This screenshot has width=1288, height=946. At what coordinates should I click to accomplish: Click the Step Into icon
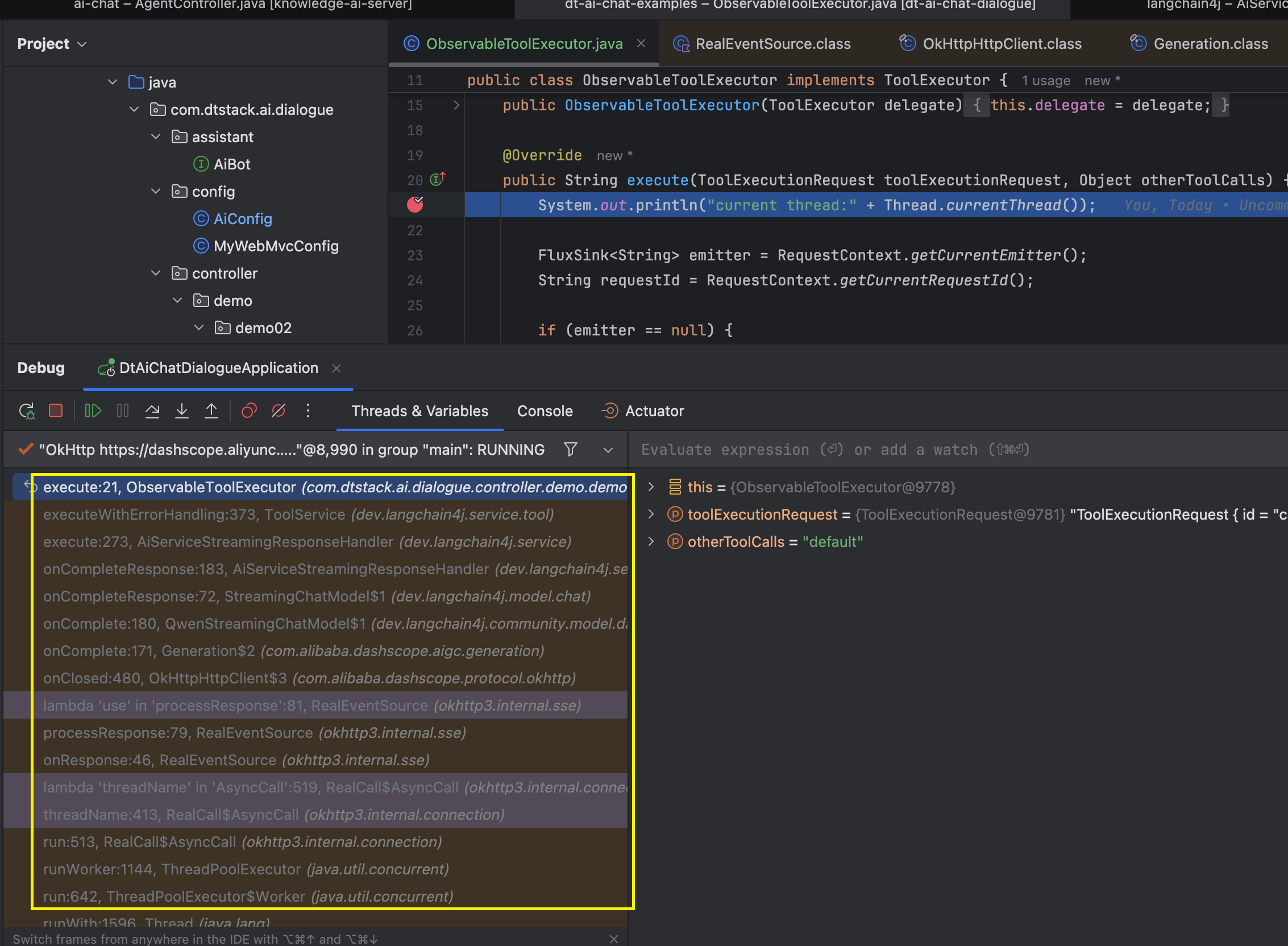tap(182, 411)
